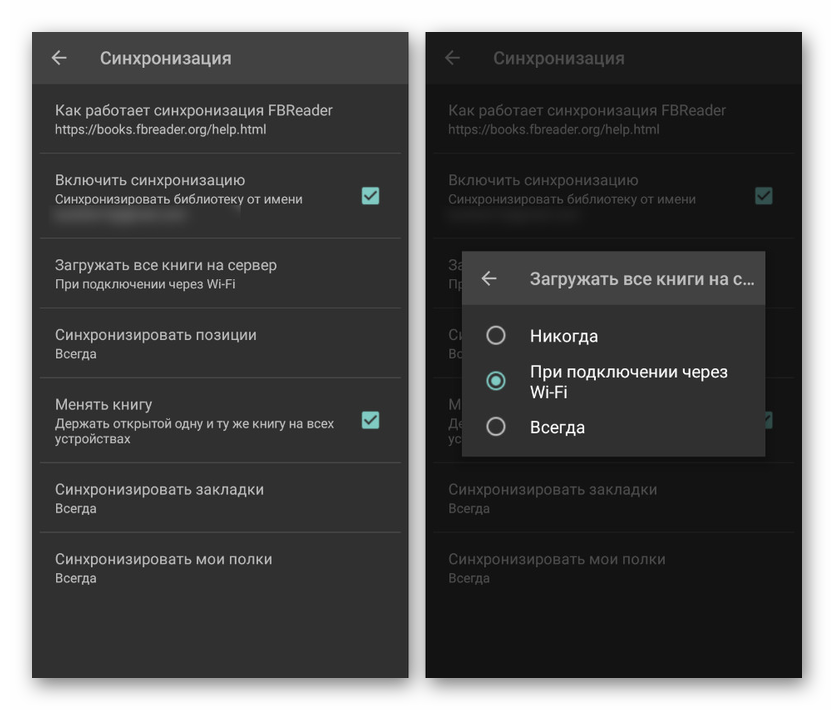The height and width of the screenshot is (710, 834).
Task: Toggle Включить синхронизацию checkbox on left screen
Action: point(370,196)
